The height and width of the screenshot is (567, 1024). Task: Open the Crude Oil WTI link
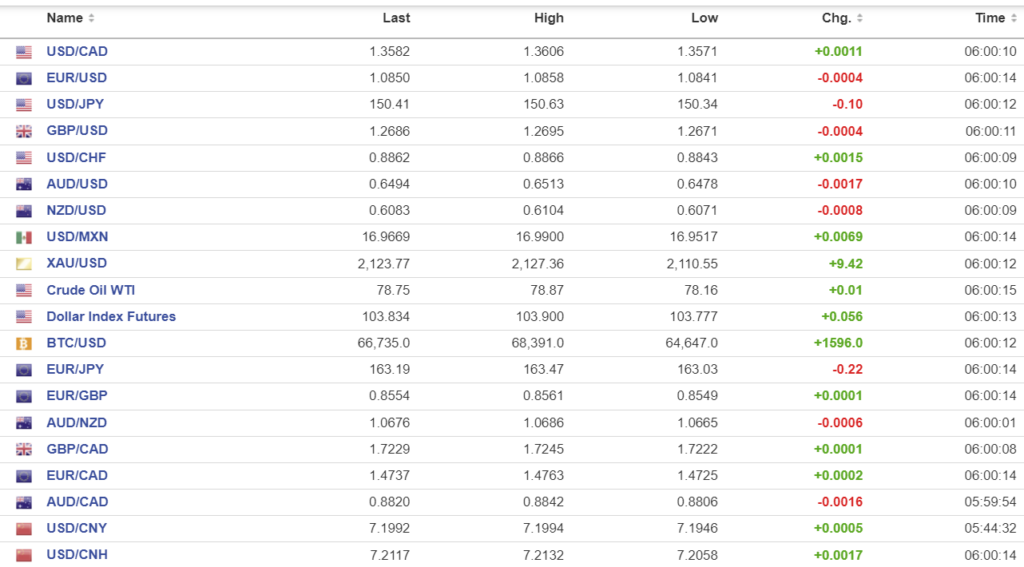coord(91,290)
